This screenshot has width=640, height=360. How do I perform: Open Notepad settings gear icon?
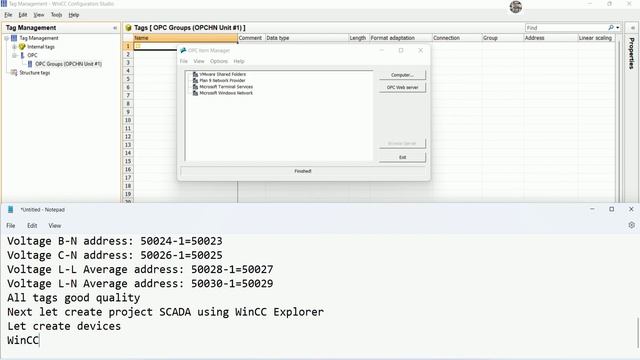pos(631,225)
